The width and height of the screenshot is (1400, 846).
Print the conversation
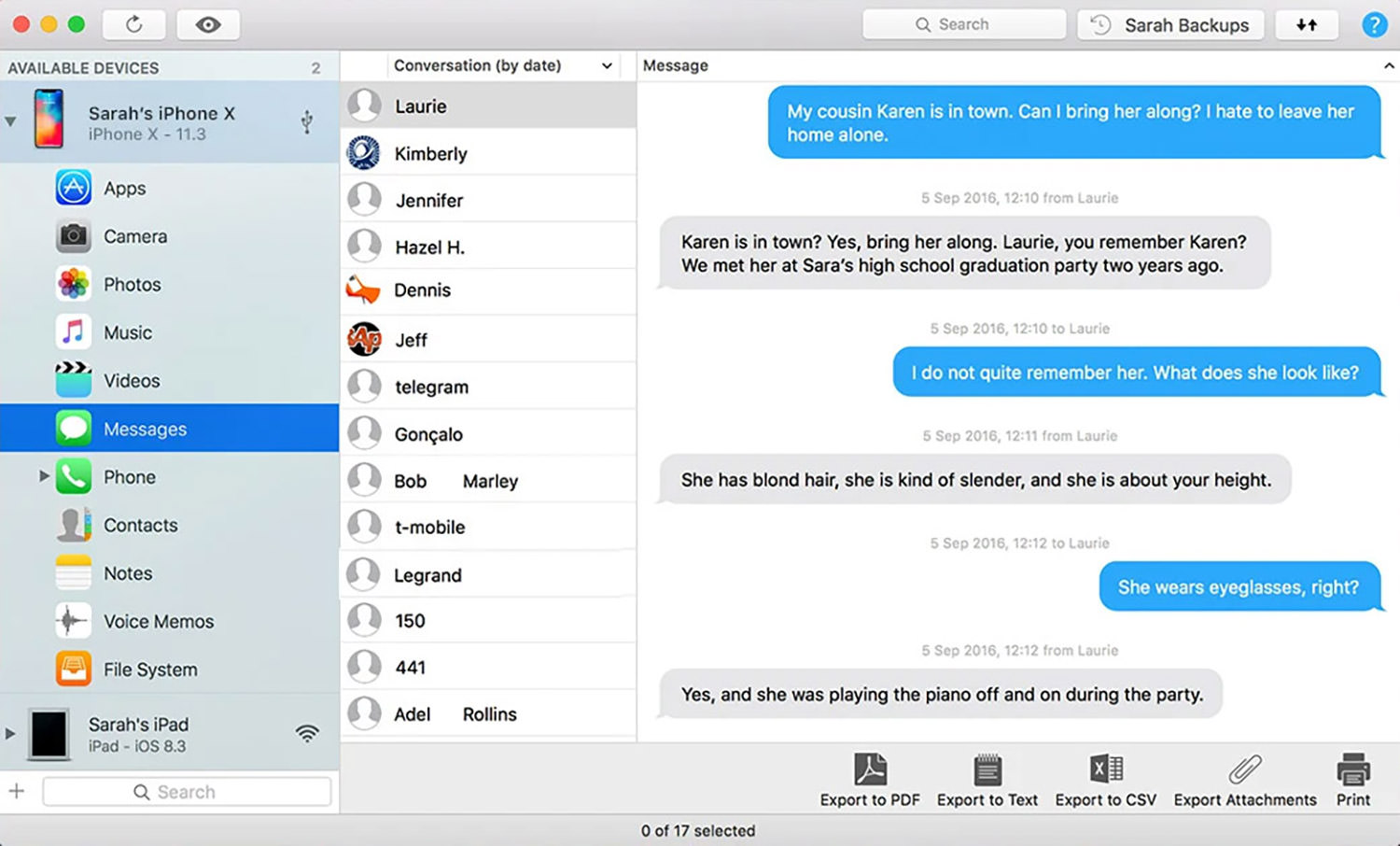1351,778
